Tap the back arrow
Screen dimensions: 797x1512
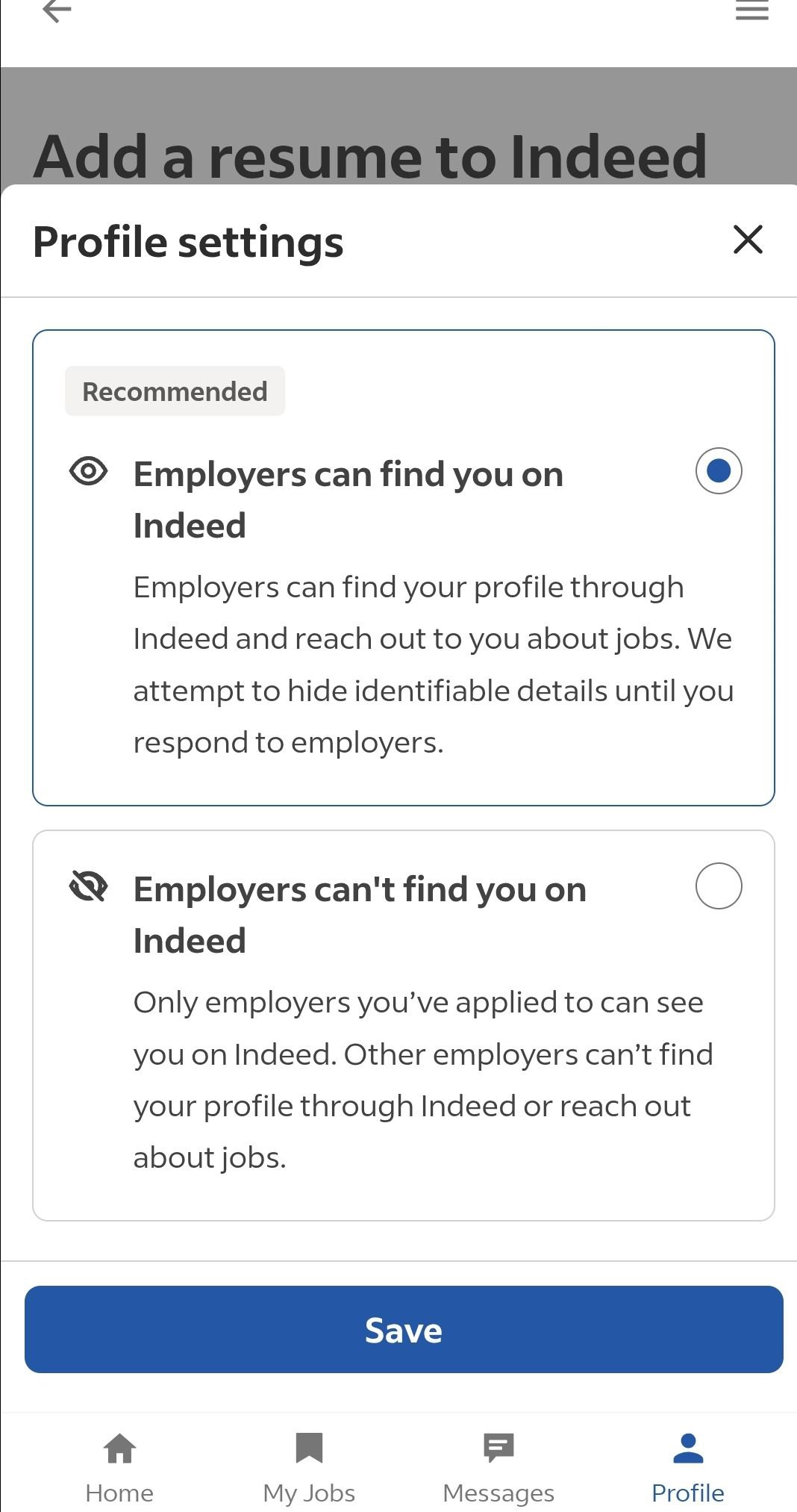coord(57,11)
